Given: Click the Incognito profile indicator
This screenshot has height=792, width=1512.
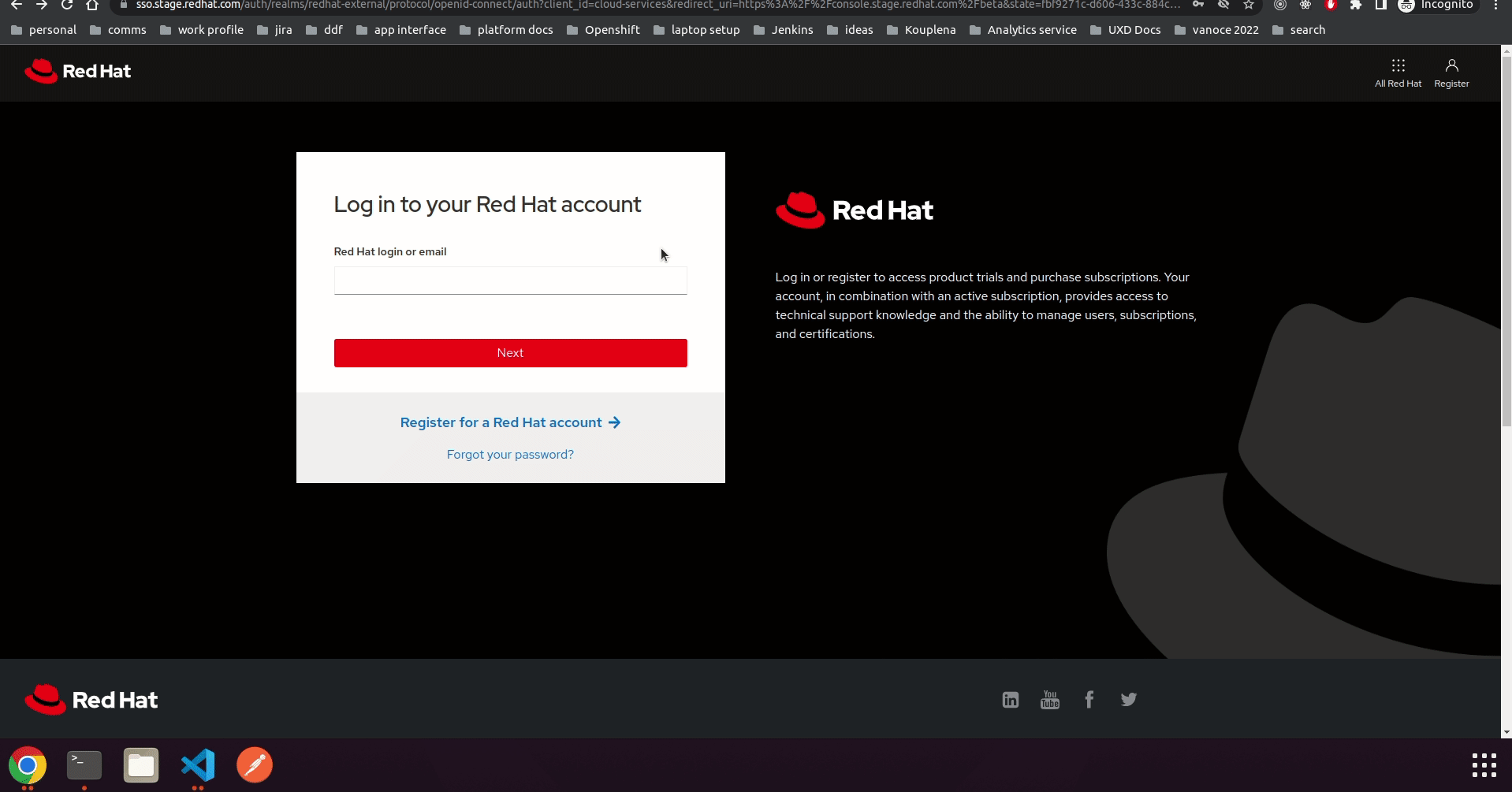Looking at the screenshot, I should click(1436, 5).
